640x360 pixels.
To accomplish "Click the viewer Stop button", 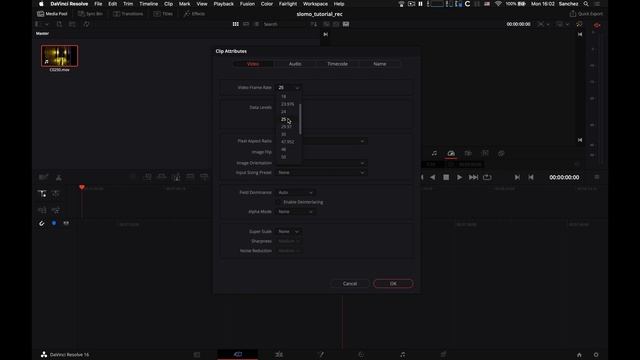I will click(x=446, y=178).
